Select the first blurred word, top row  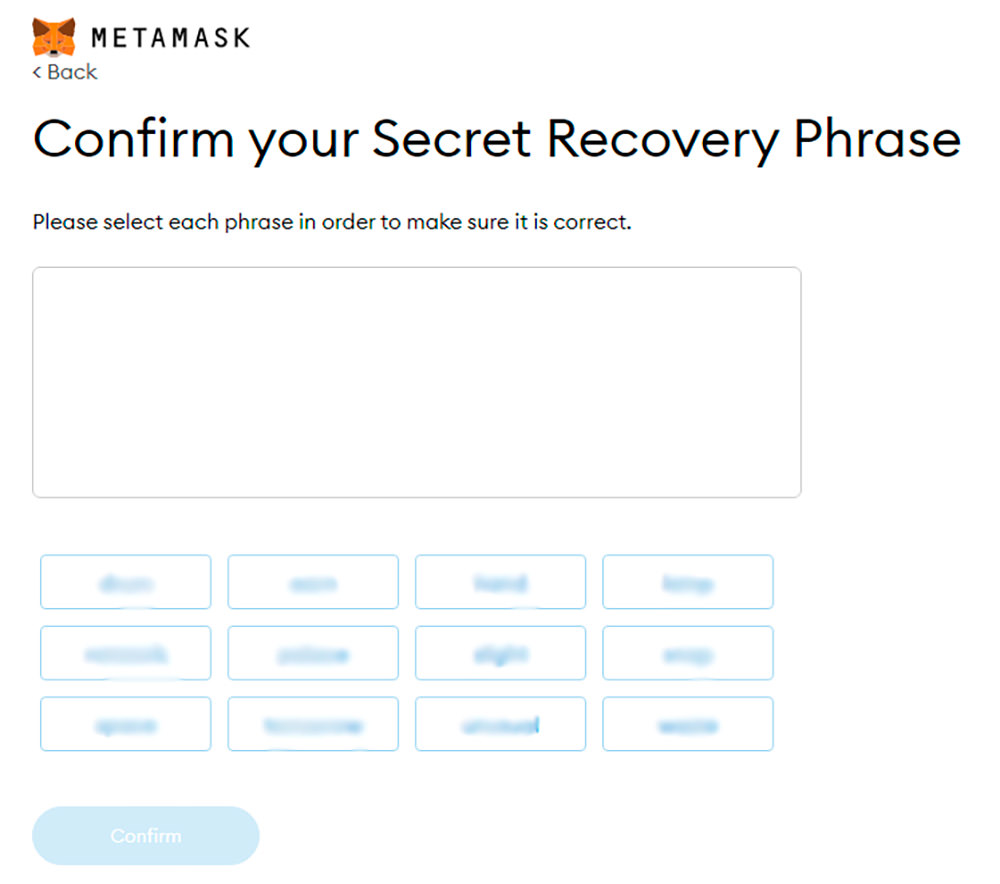[126, 582]
